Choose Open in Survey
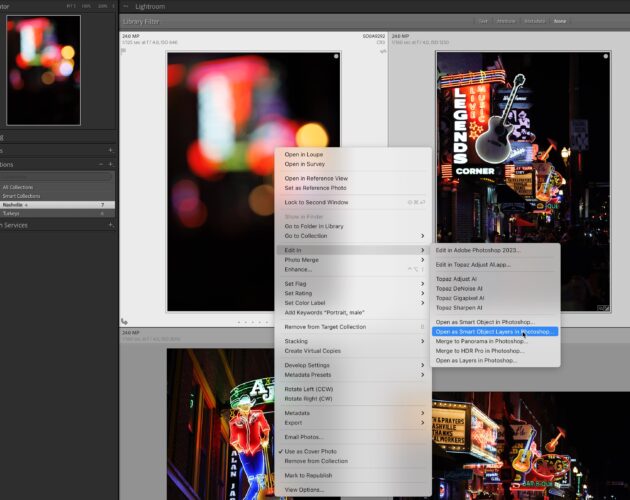630x500 pixels. [x=305, y=164]
